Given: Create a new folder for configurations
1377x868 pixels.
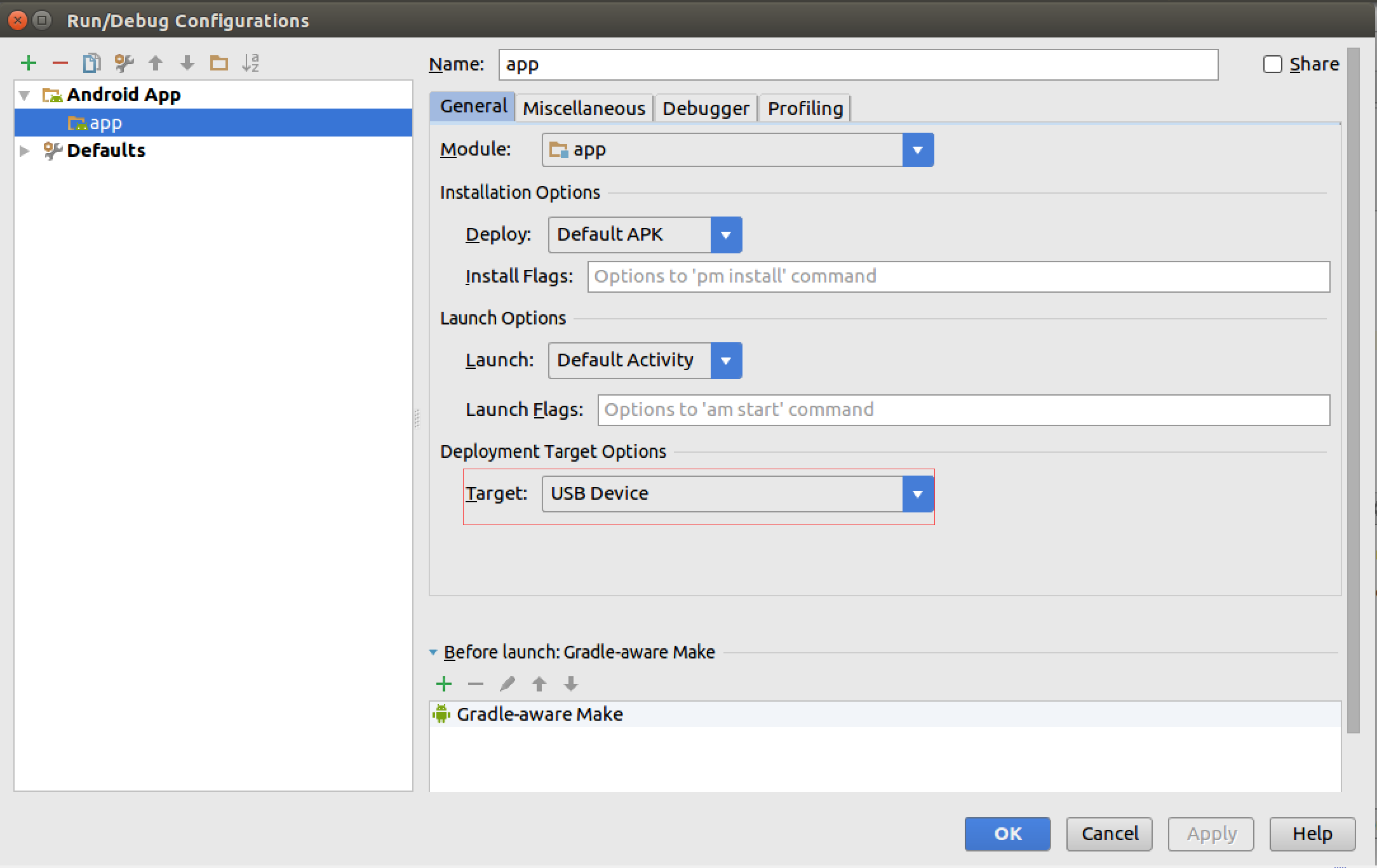Looking at the screenshot, I should click(219, 63).
